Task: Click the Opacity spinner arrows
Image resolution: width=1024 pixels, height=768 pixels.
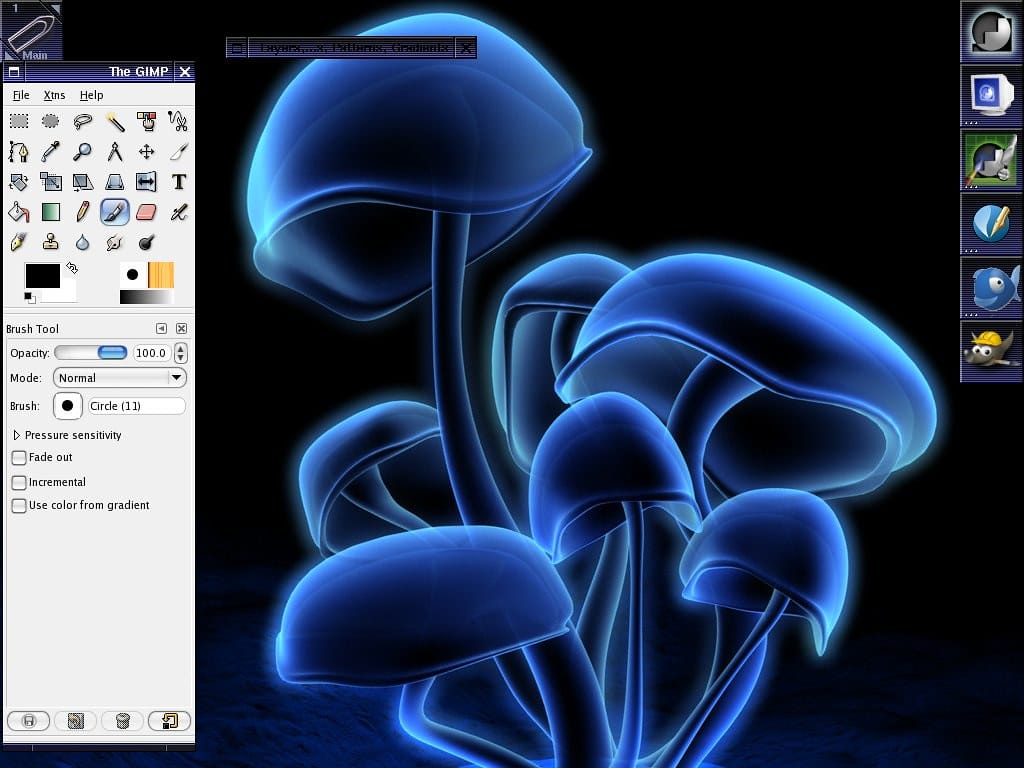Action: (181, 353)
